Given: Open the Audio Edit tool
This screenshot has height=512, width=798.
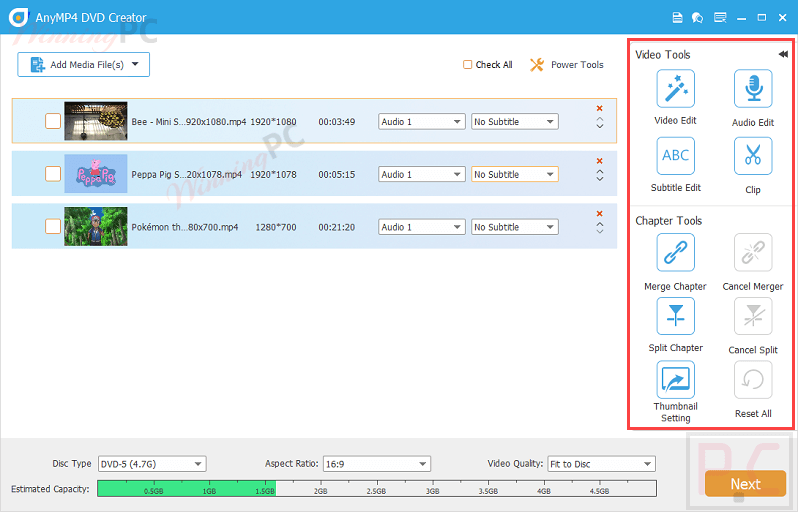Looking at the screenshot, I should click(x=753, y=89).
